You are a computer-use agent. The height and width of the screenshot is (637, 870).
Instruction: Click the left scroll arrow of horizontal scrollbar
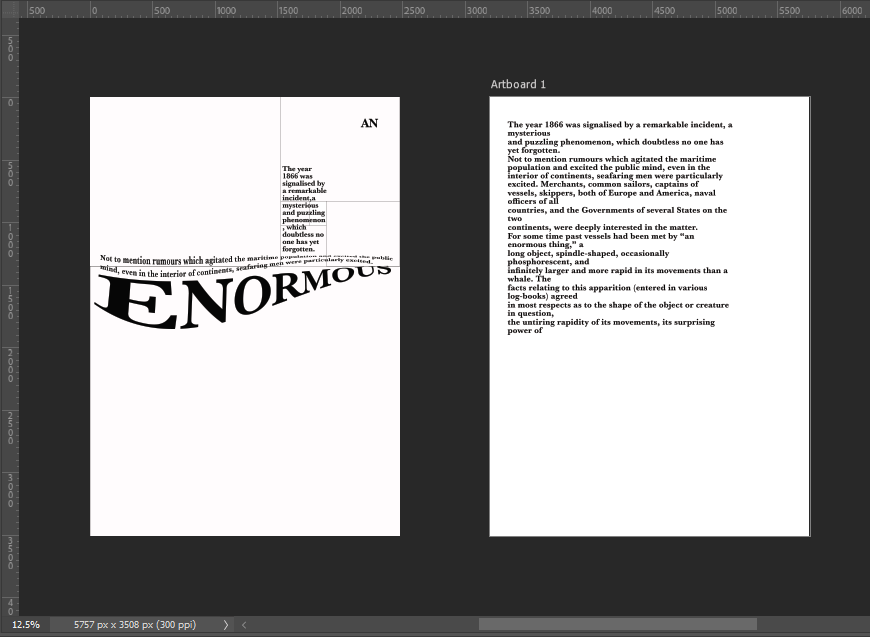coord(245,625)
